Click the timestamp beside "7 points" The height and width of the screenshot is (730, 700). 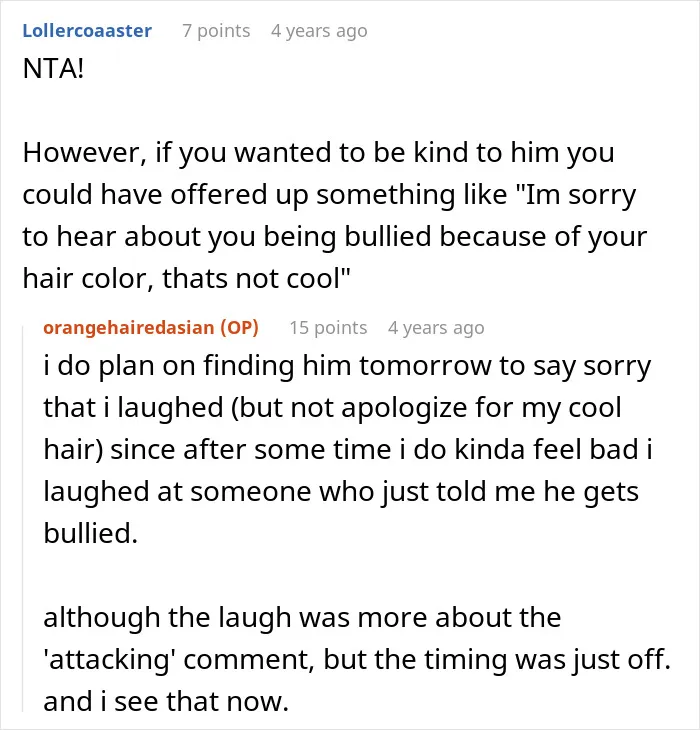tap(319, 31)
